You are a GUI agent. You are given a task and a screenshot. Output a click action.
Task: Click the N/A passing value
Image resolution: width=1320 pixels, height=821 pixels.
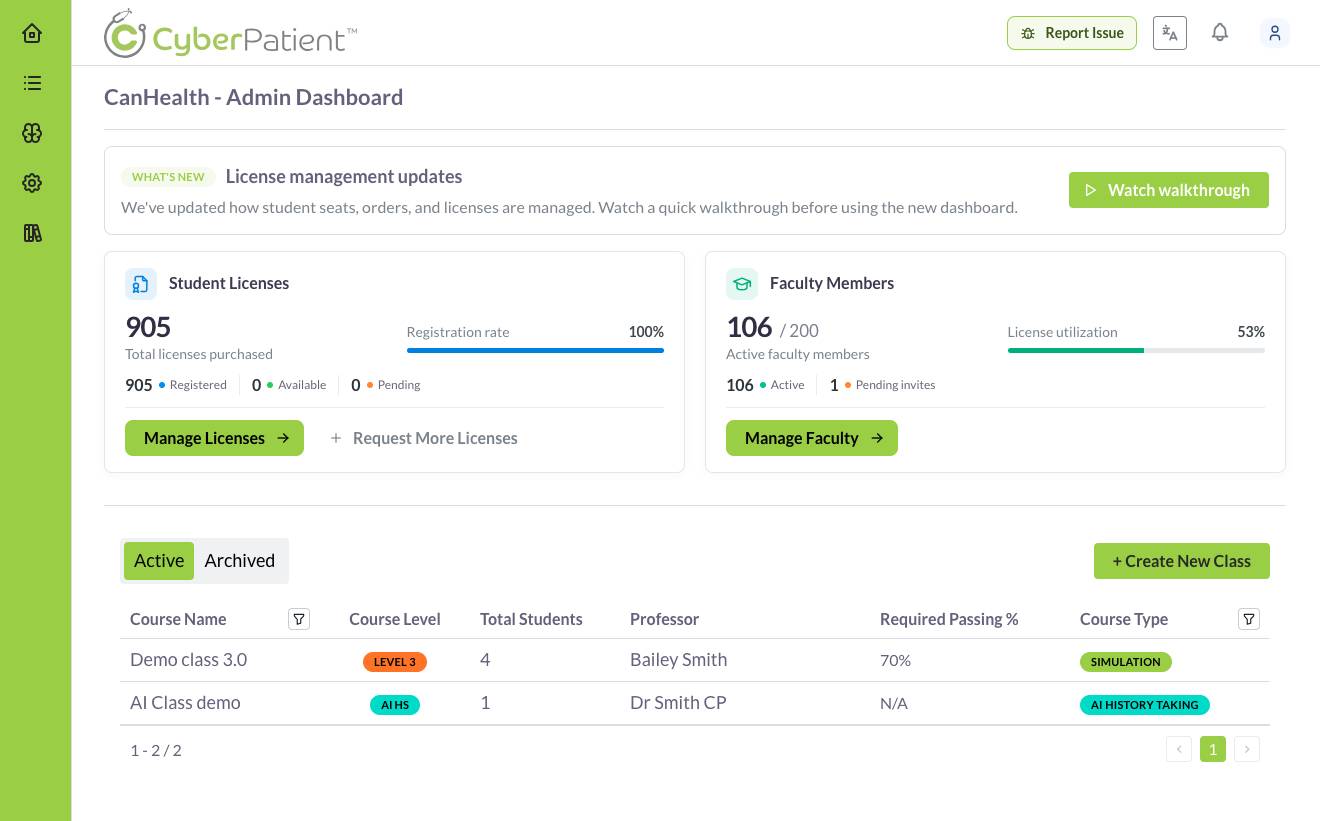click(894, 704)
